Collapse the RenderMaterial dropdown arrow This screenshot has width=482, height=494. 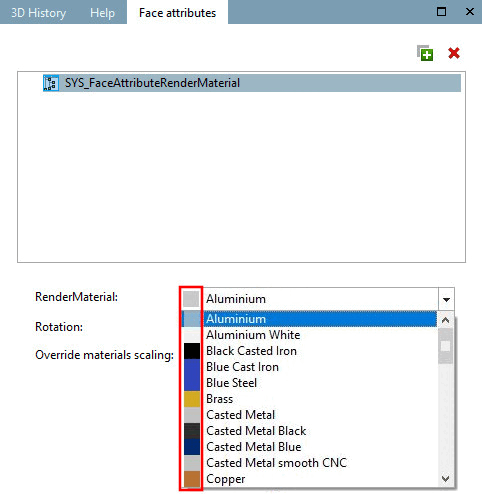click(446, 299)
